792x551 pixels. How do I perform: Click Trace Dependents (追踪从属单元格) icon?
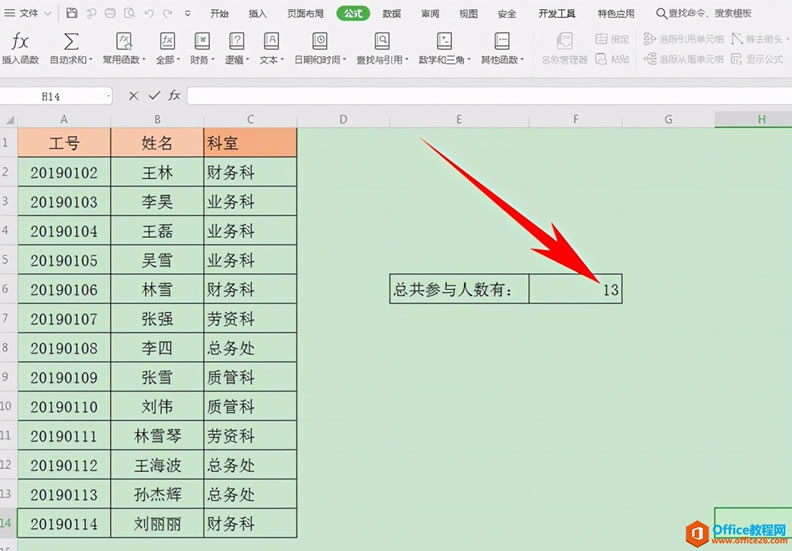coord(650,59)
